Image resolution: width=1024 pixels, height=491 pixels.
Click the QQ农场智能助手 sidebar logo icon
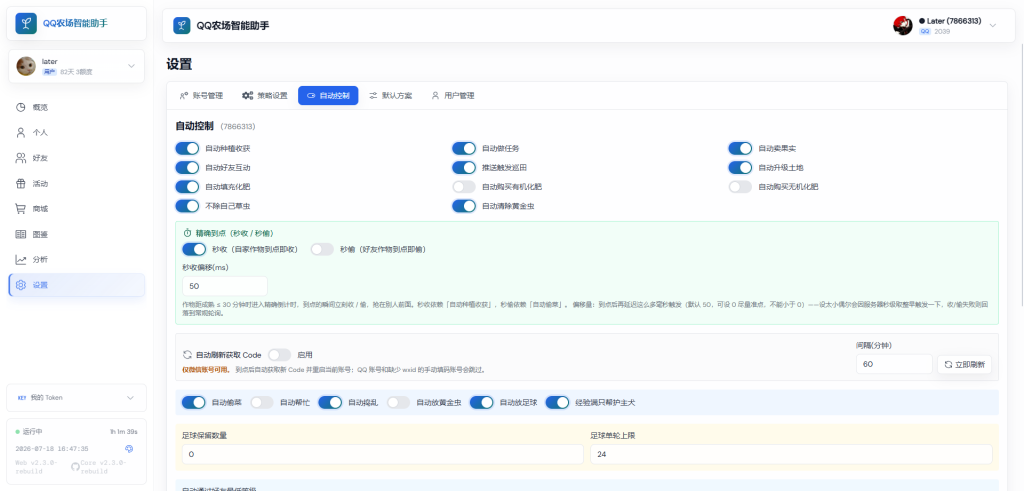[26, 24]
